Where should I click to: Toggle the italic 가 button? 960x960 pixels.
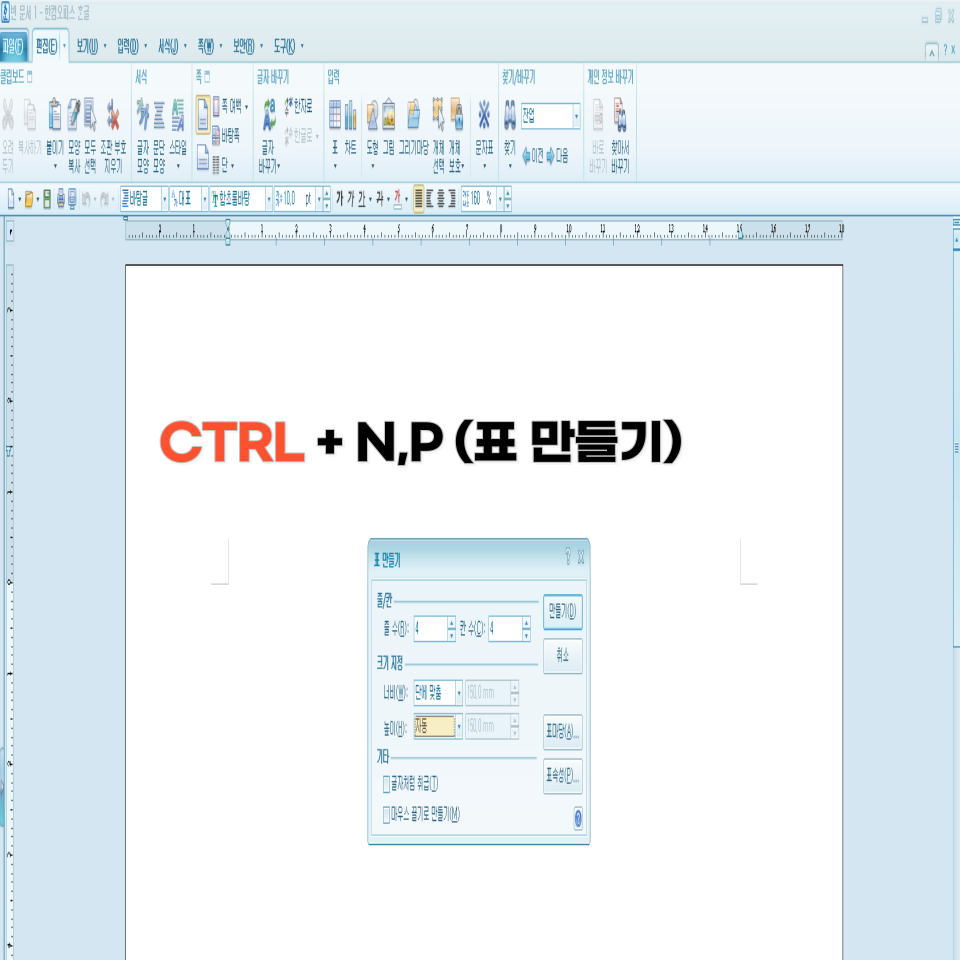[x=351, y=198]
